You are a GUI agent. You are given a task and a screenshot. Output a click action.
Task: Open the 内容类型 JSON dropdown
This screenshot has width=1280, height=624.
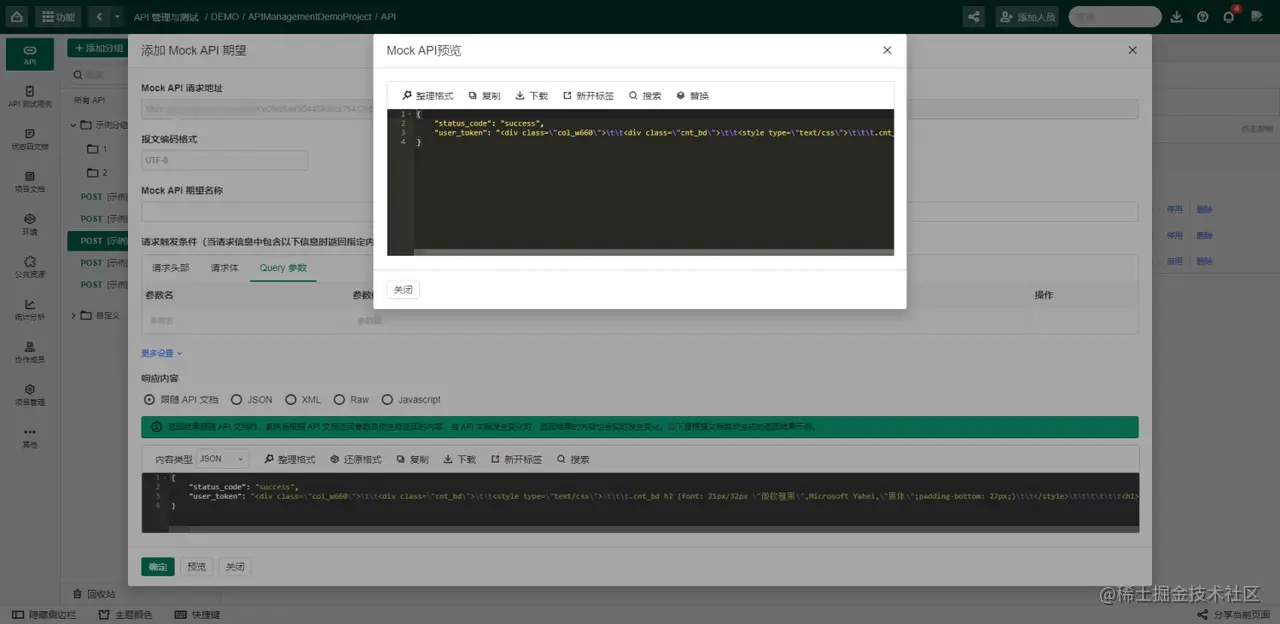point(222,459)
